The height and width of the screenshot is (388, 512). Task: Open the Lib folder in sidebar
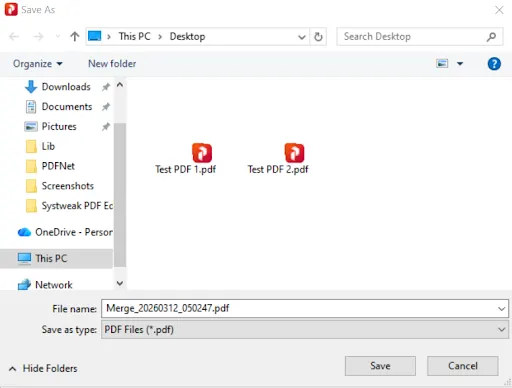click(x=48, y=146)
